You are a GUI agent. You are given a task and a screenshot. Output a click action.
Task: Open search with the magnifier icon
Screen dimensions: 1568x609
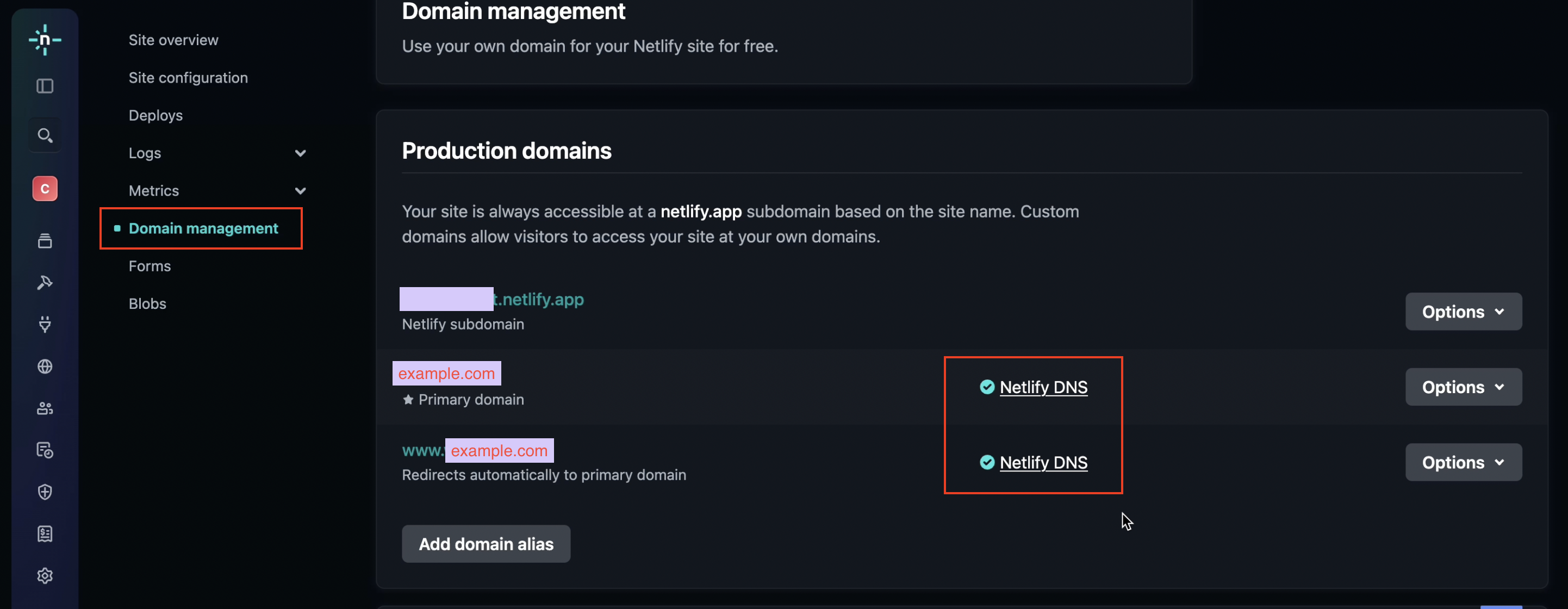click(x=45, y=135)
